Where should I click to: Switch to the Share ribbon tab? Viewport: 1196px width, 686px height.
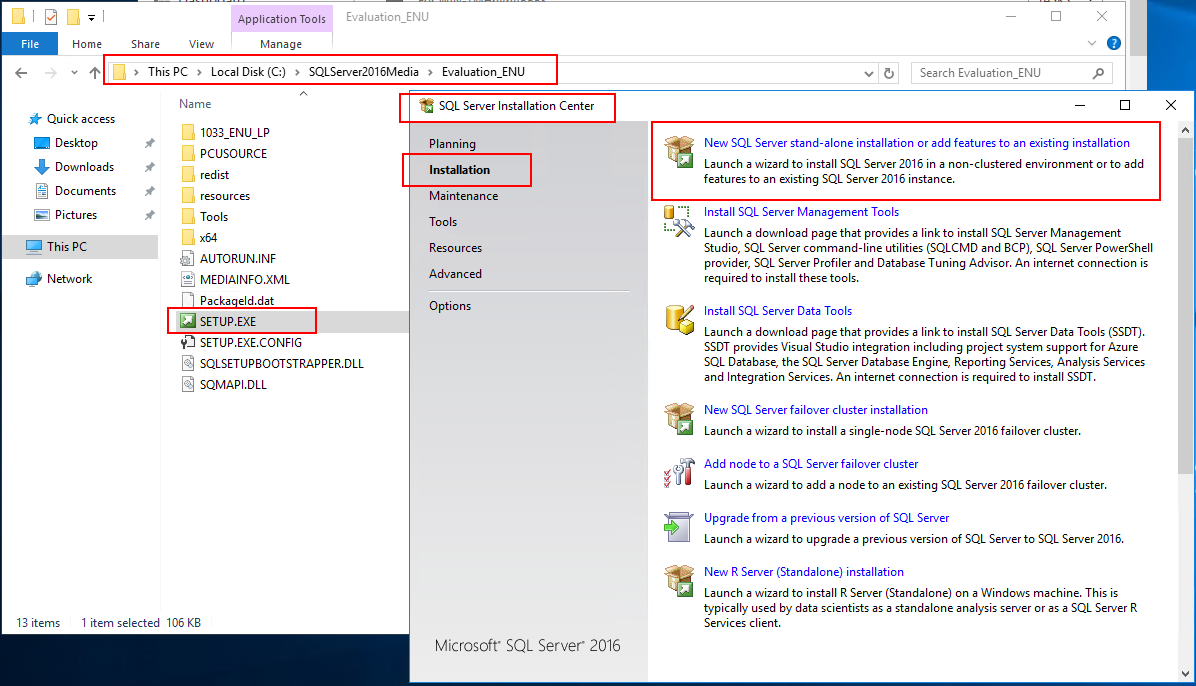[145, 43]
